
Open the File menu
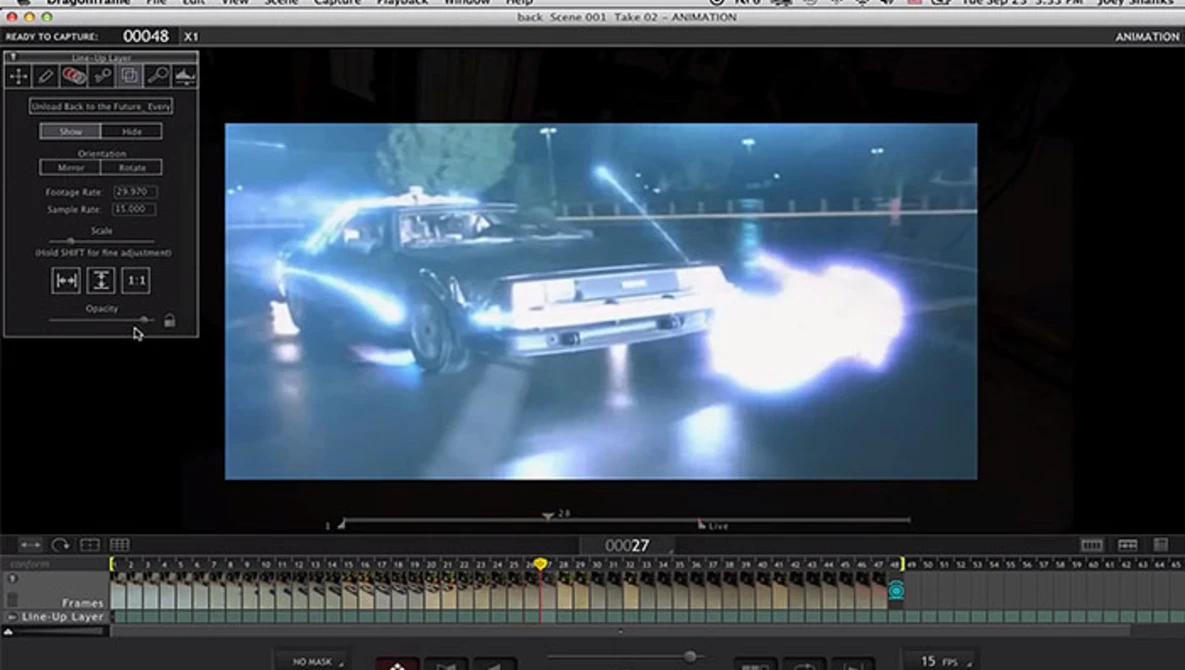point(156,2)
